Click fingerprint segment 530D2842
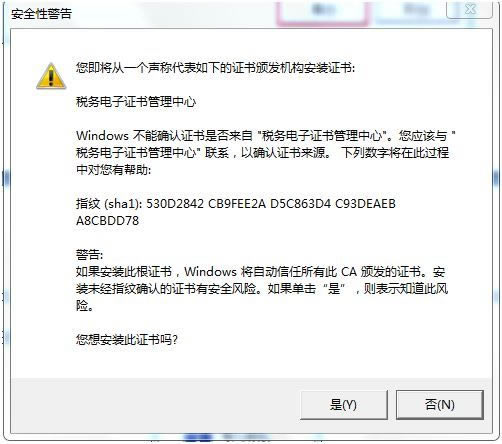The height and width of the screenshot is (444, 502). (175, 203)
